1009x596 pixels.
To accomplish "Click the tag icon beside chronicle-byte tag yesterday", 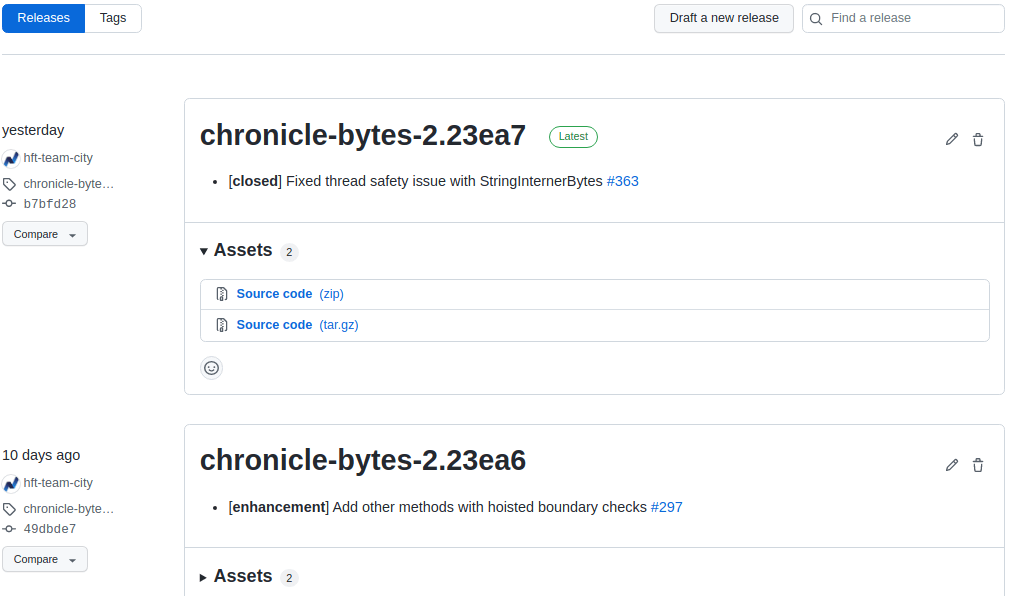I will pos(10,183).
